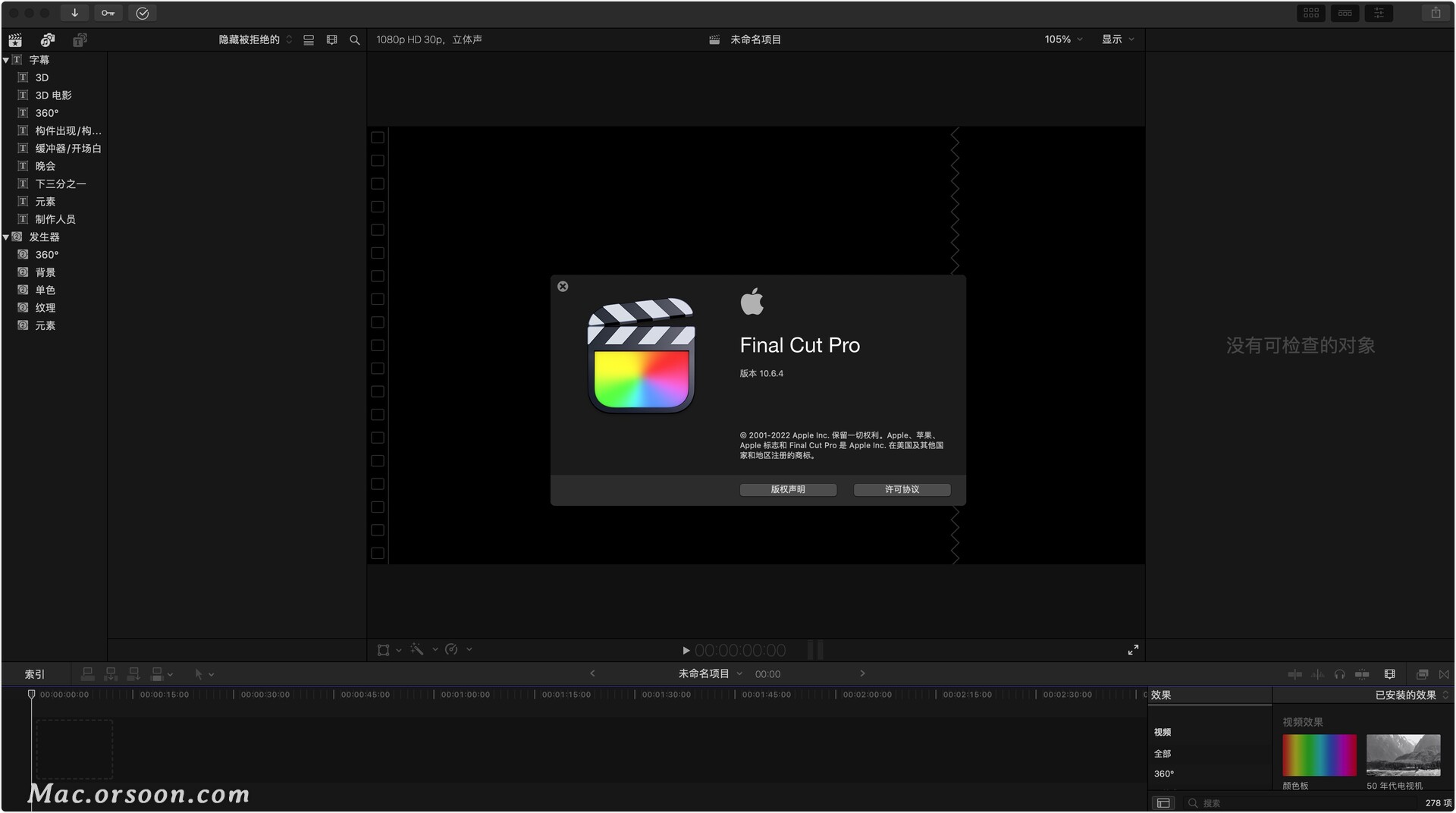Screen dimensions: 1456x813
Task: Open the Keyword Editor key icon
Action: click(108, 13)
